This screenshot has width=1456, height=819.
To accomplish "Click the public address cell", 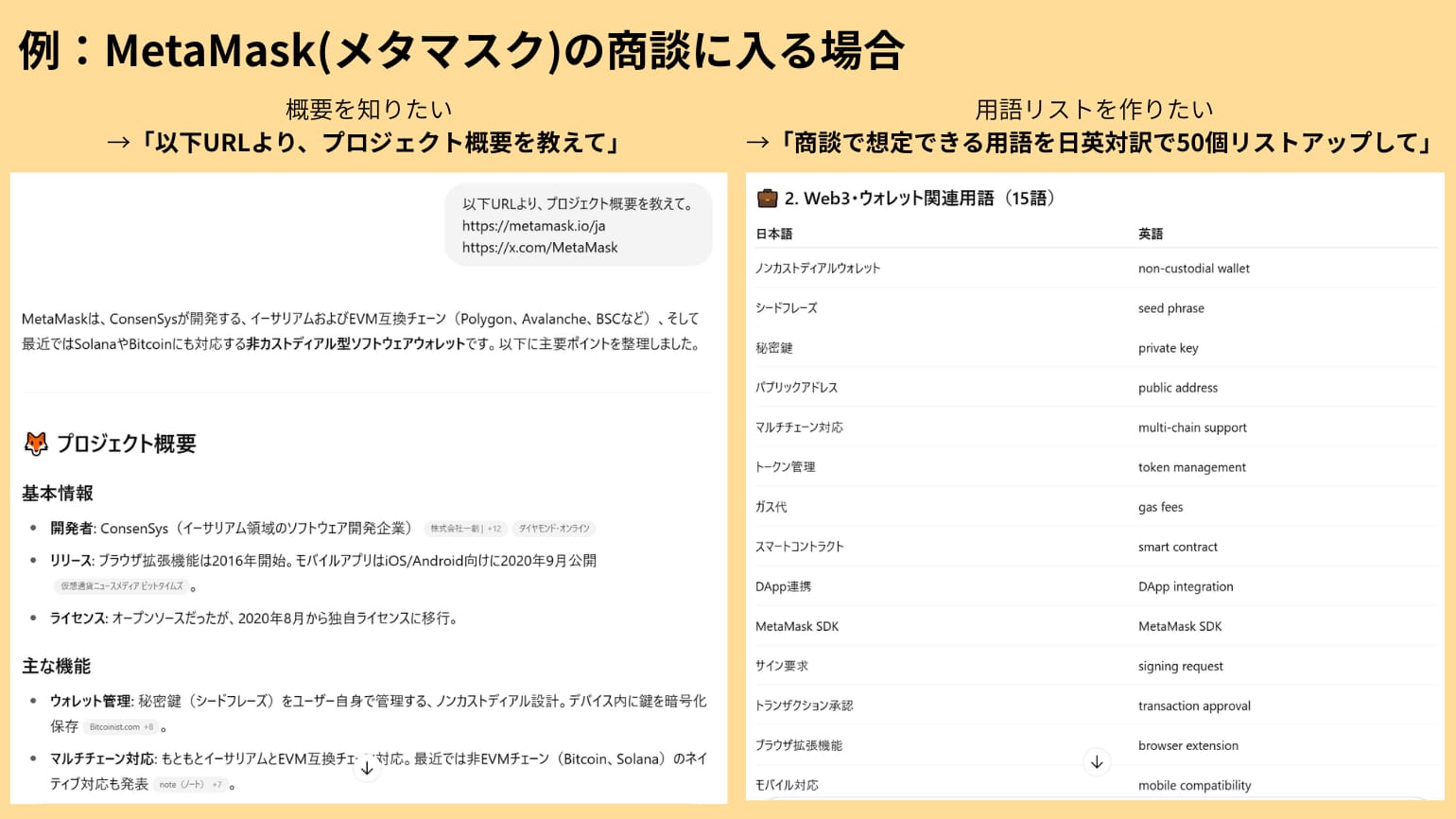I will pos(1178,388).
